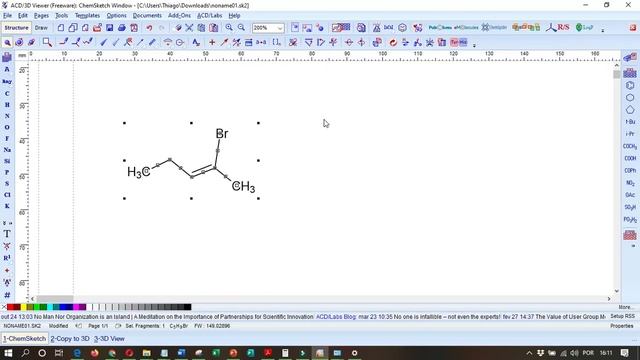The image size is (640, 360).
Task: Select the Draw Normal bond tool
Action: [63, 42]
